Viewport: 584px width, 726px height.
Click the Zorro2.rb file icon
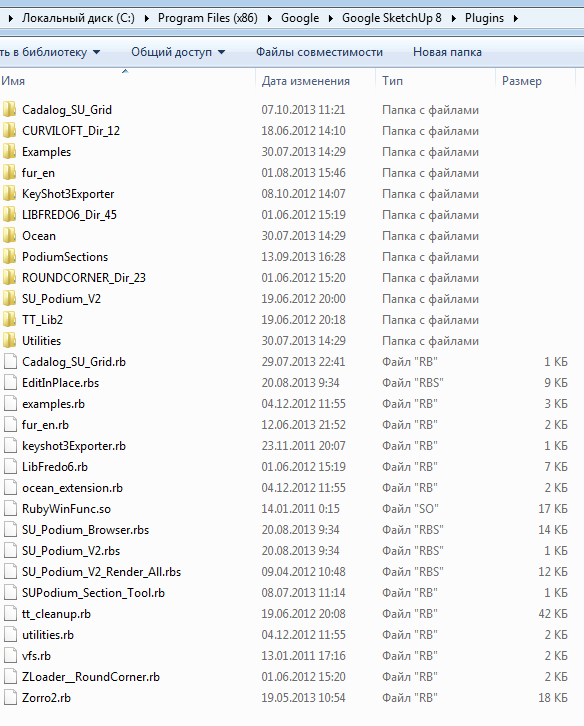click(x=10, y=697)
